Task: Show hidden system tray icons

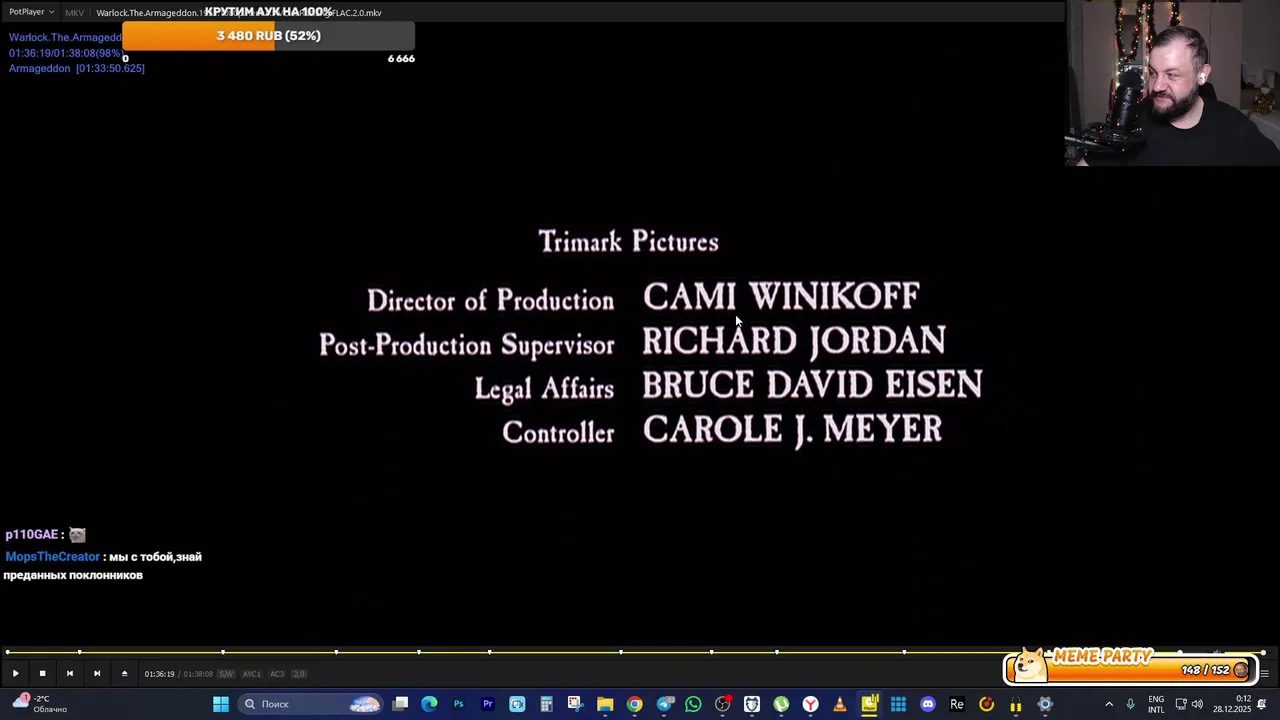Action: pos(1109,704)
